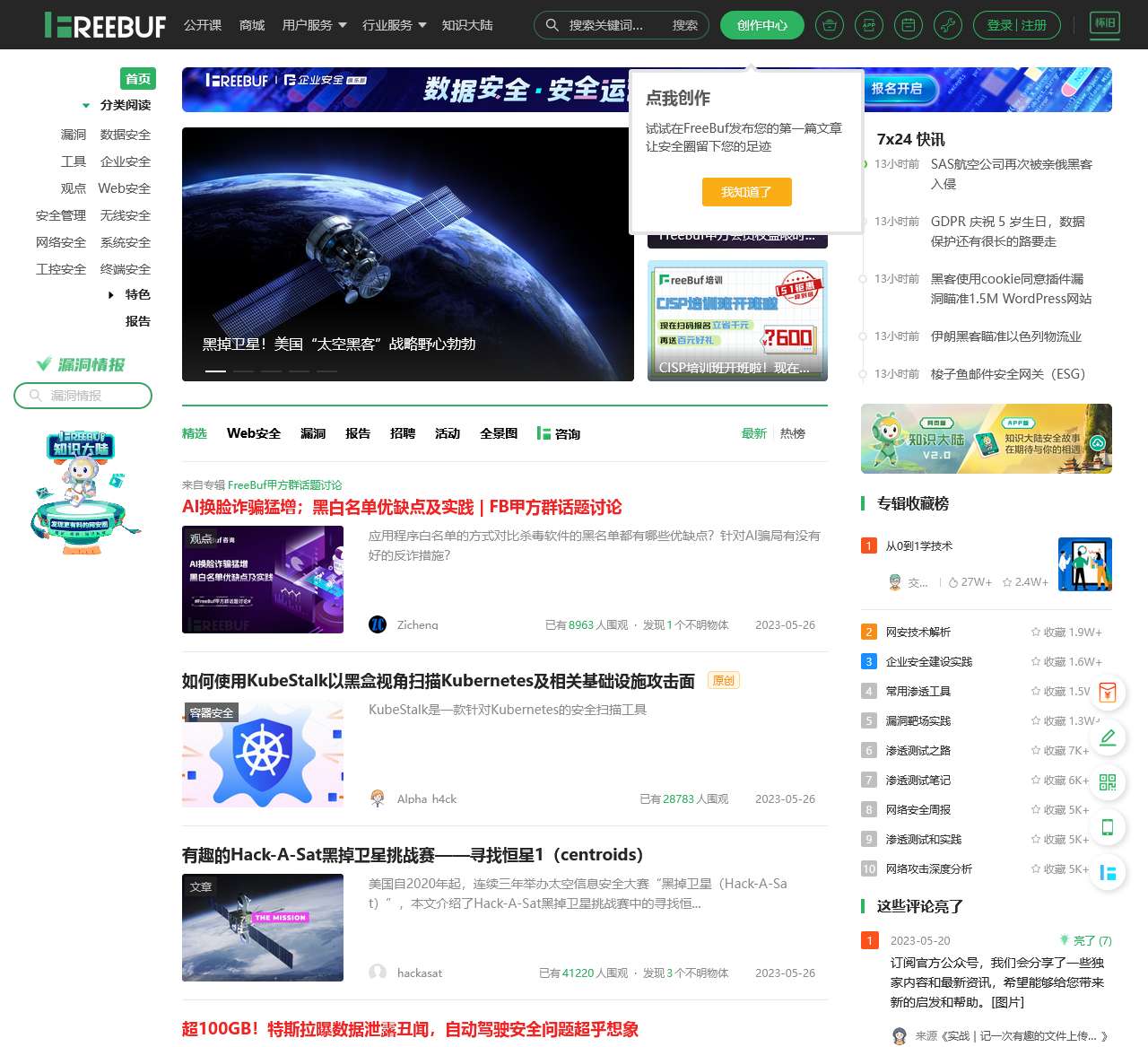Open 从0到1学技术 album entry
Viewport: 1148px width, 1047px height.
(919, 545)
